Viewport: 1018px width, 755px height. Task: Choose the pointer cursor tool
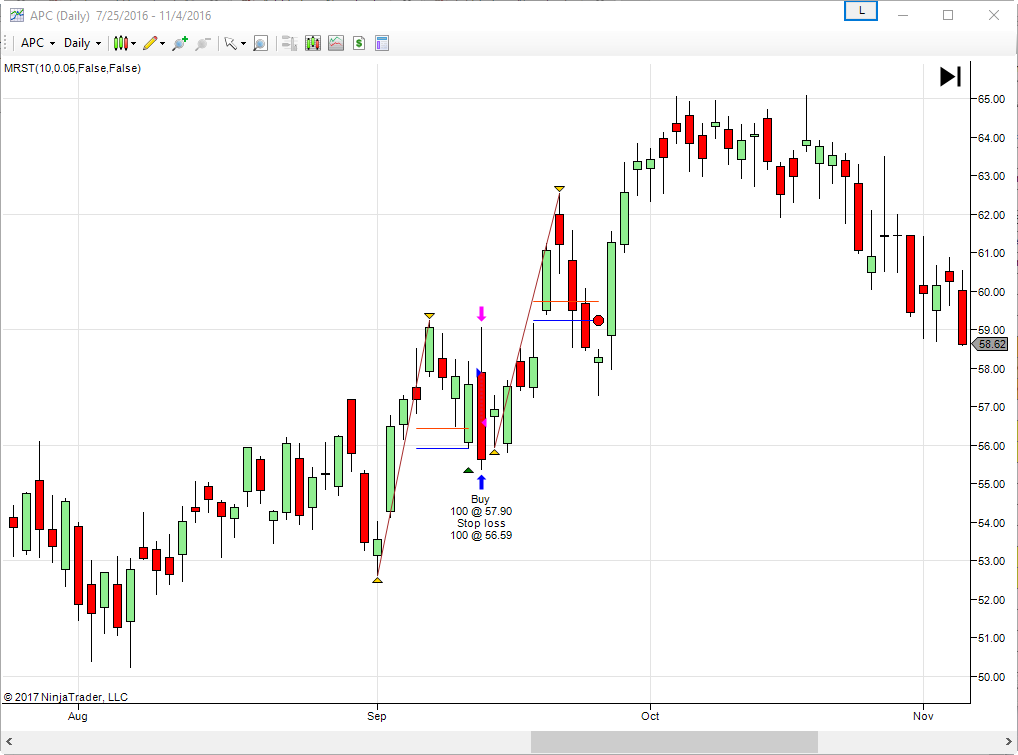pyautogui.click(x=230, y=43)
